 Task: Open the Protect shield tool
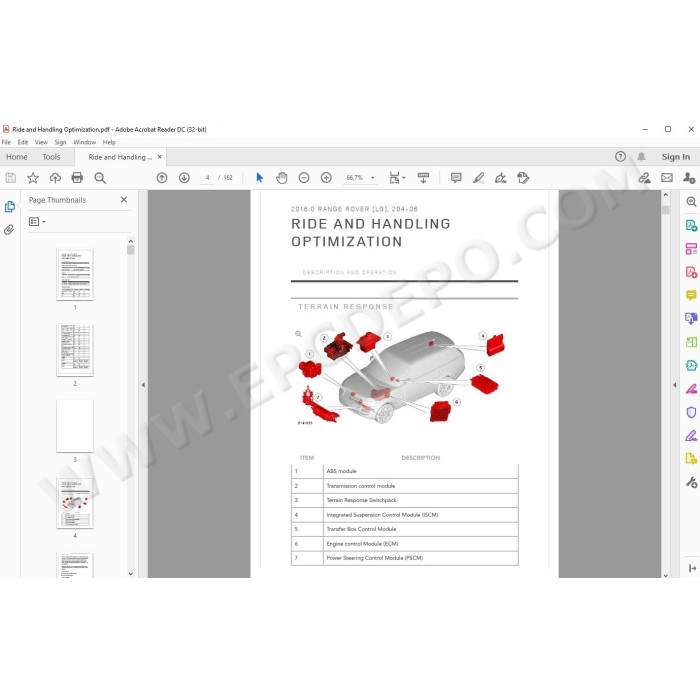pyautogui.click(x=691, y=412)
